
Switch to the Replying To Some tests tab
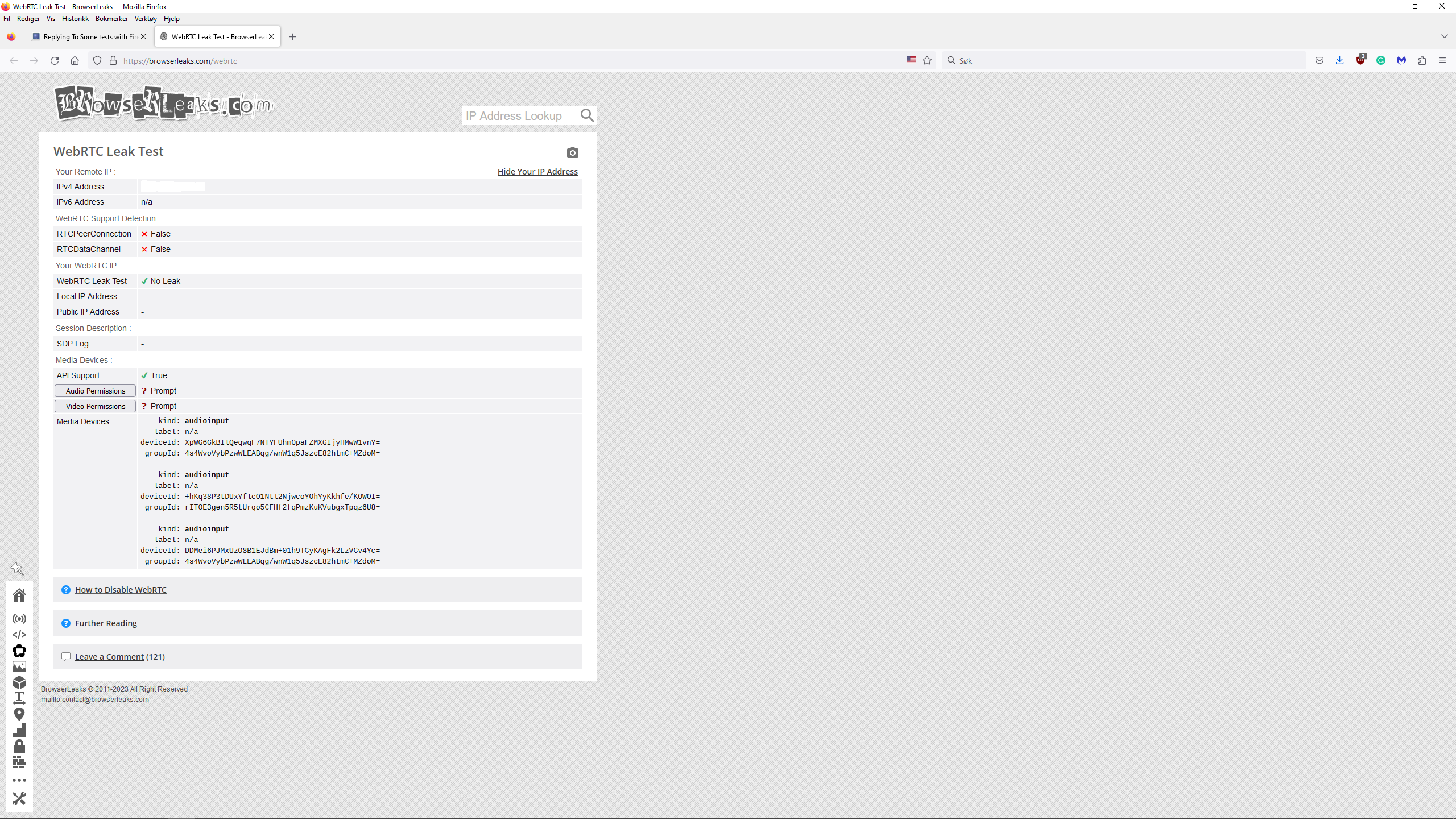(85, 36)
